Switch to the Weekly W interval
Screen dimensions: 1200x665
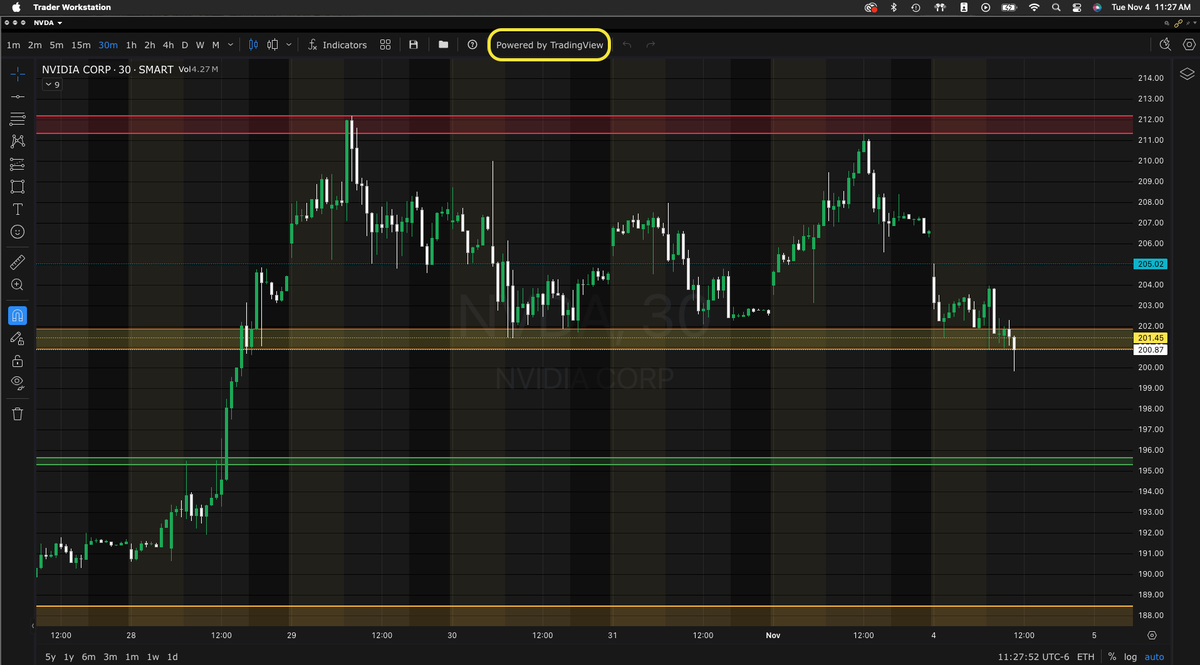(x=200, y=45)
